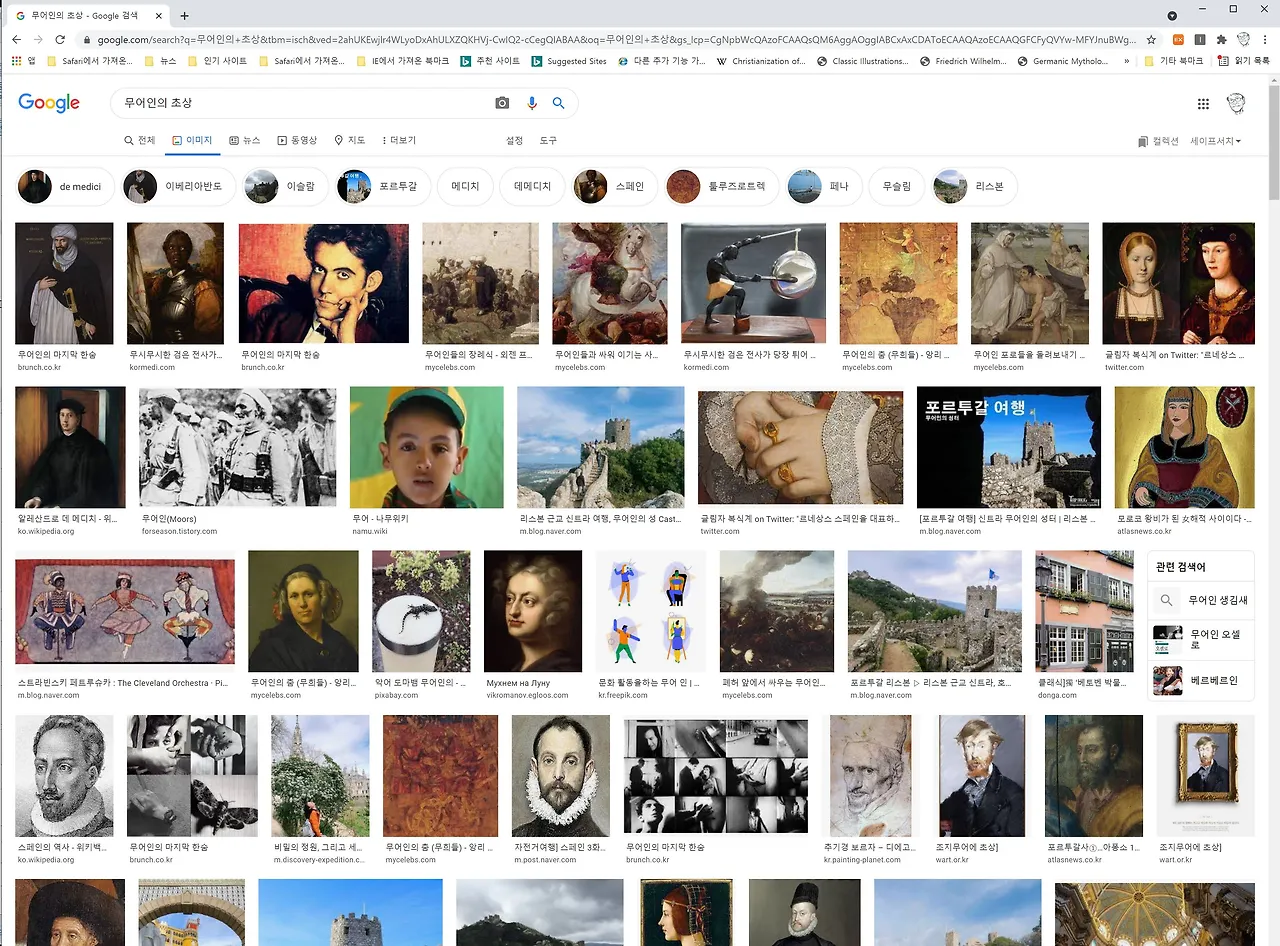Open the tab search dropdown arrow
Viewport: 1280px width, 946px height.
pos(1172,16)
